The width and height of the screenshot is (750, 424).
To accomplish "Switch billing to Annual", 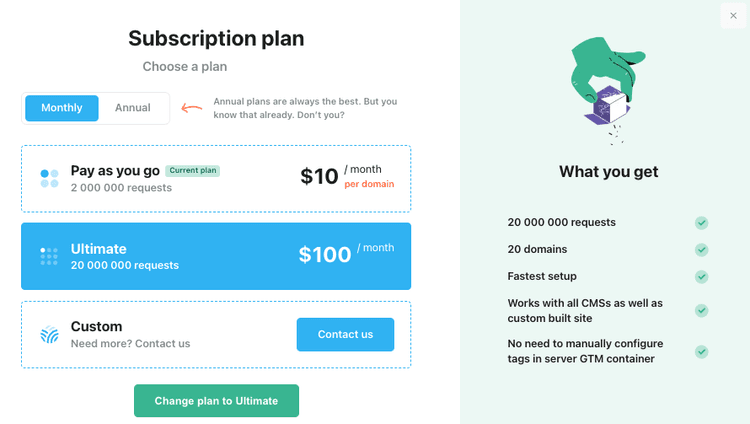I will click(x=133, y=108).
